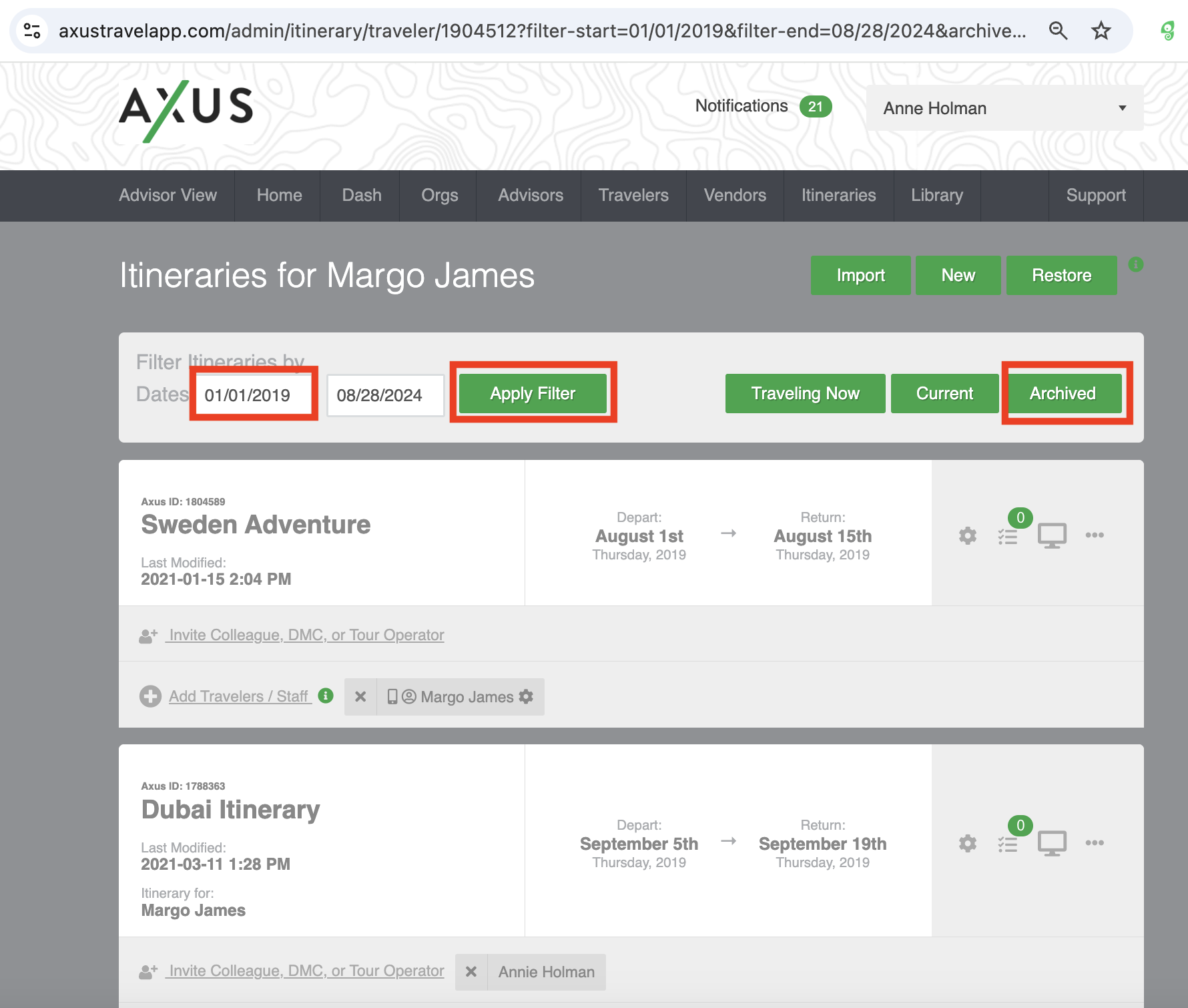This screenshot has height=1008, width=1188.
Task: Click gear icon on Dubai Itinerary
Action: coord(968,843)
